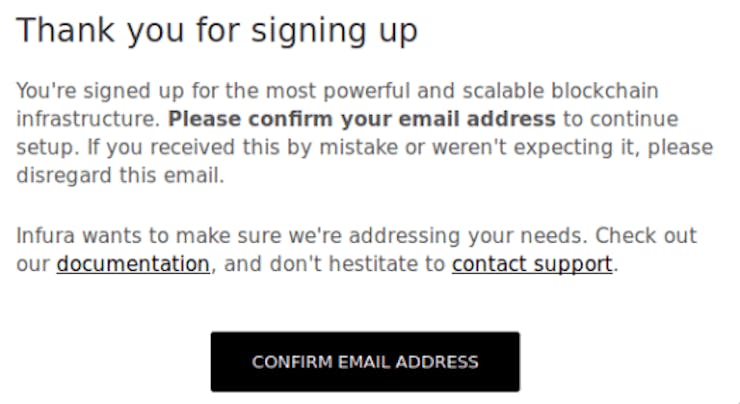Open the documentation link
740x404 pixels.
coord(133,264)
